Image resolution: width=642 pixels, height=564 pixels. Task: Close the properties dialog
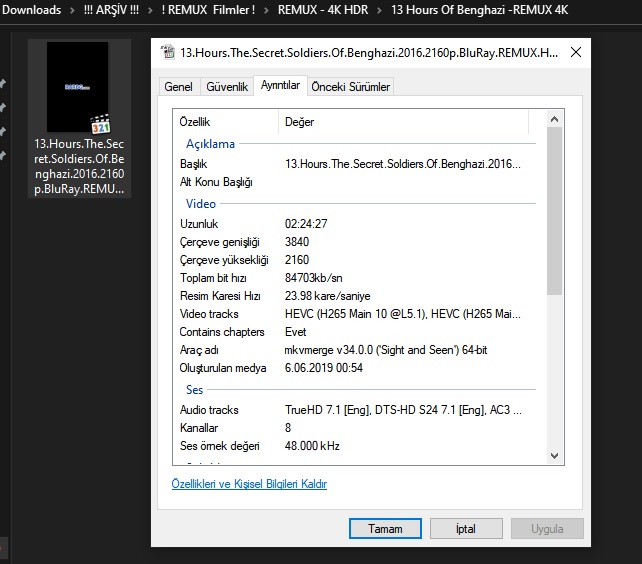(576, 52)
